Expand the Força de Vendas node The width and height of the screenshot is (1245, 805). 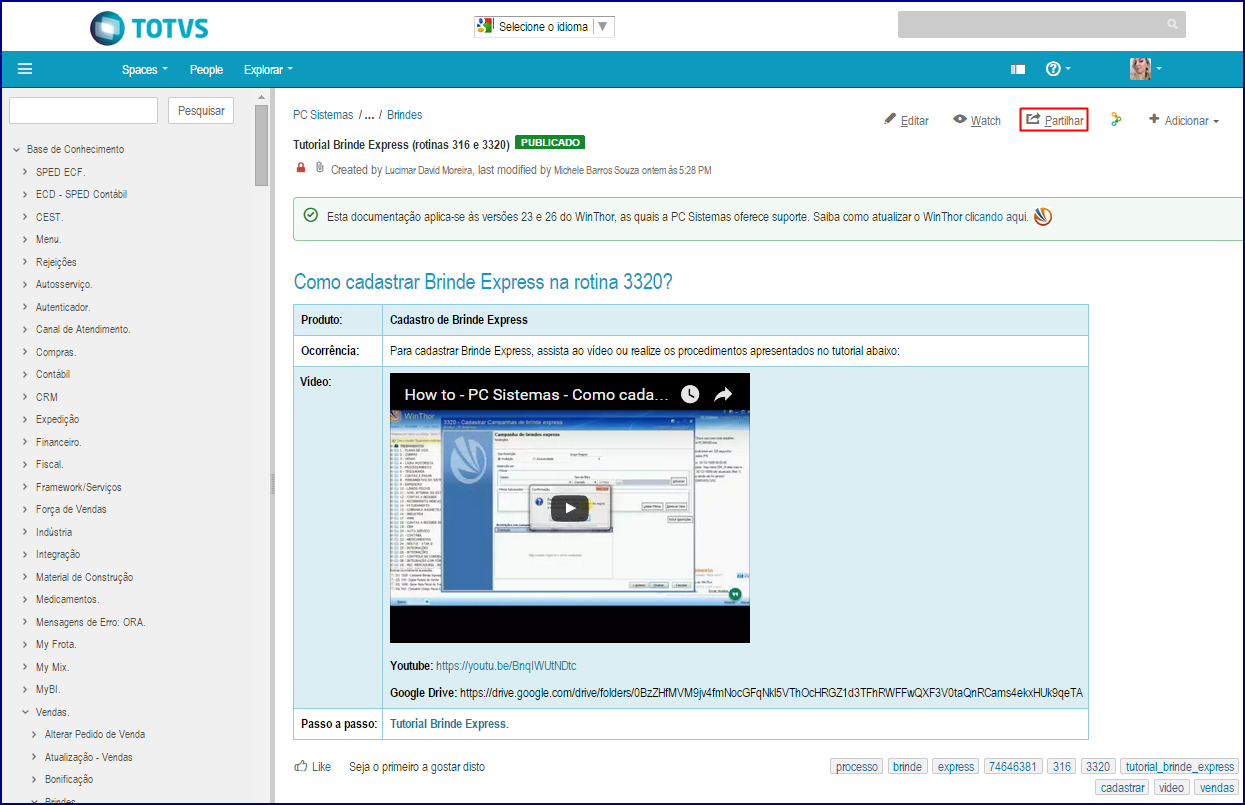(25, 509)
